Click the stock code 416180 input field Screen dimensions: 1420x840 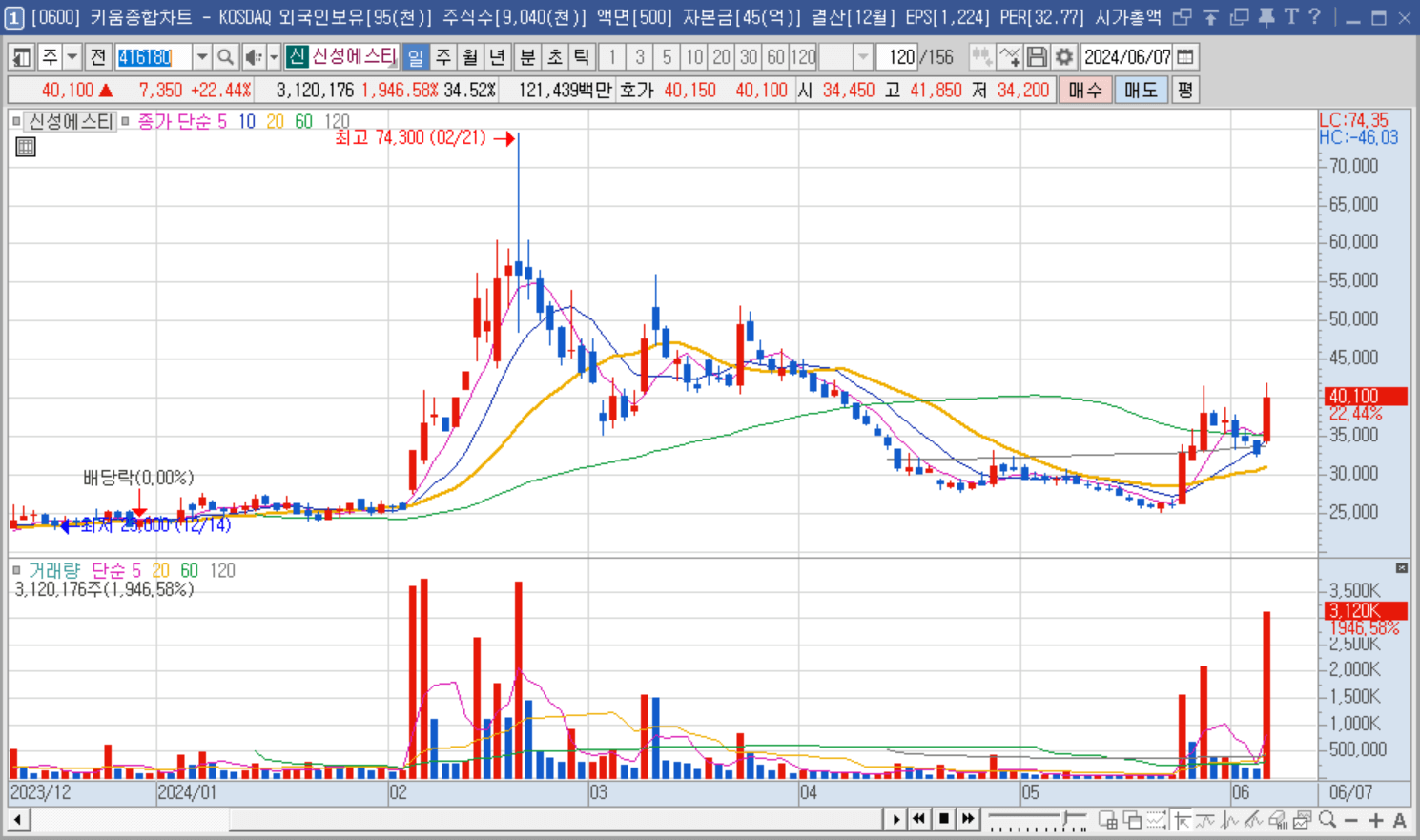pyautogui.click(x=154, y=57)
